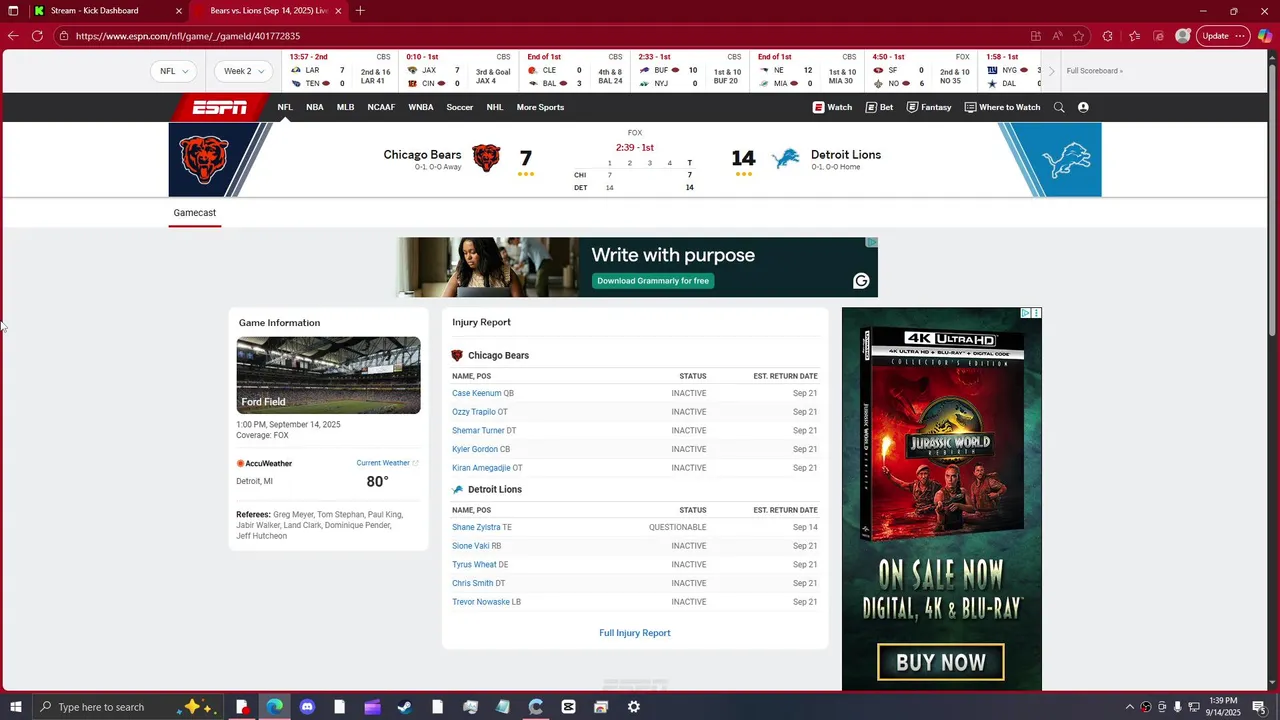Click the browser back arrow
Viewport: 1280px width, 720px height.
coord(13,36)
